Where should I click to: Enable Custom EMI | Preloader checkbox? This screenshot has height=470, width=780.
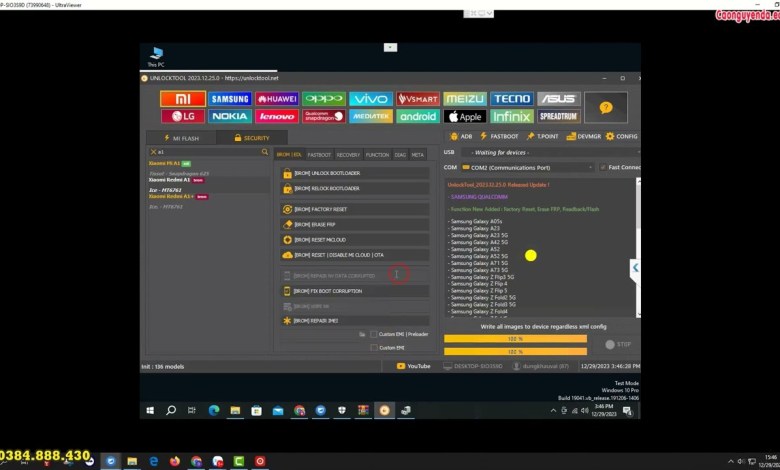pos(374,334)
